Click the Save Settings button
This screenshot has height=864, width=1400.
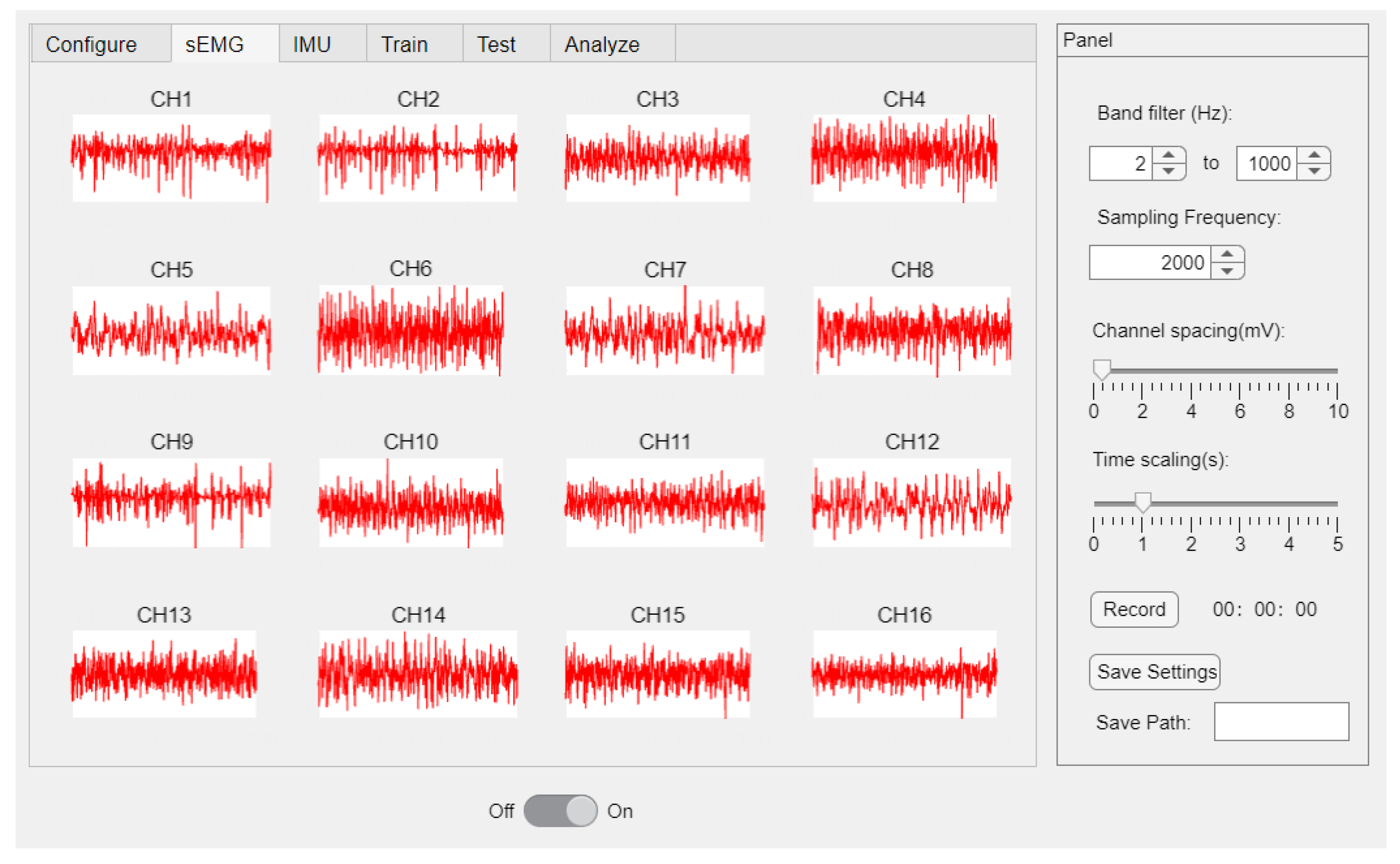[x=1156, y=672]
